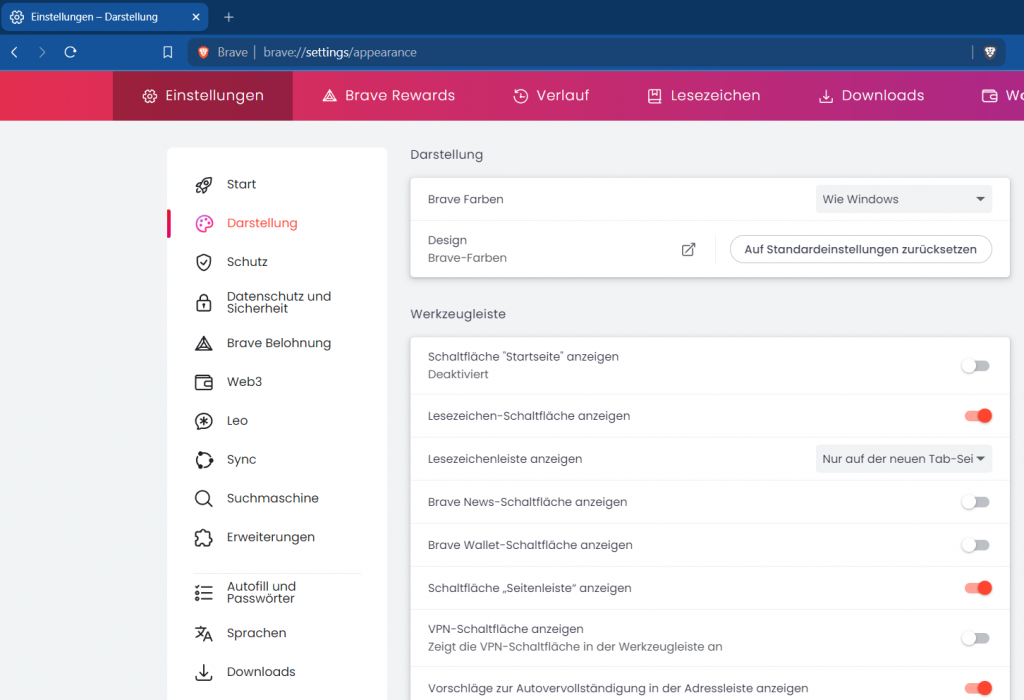Expand the Lesezeichenleiste anzeigen dropdown
The height and width of the screenshot is (700, 1024).
903,459
